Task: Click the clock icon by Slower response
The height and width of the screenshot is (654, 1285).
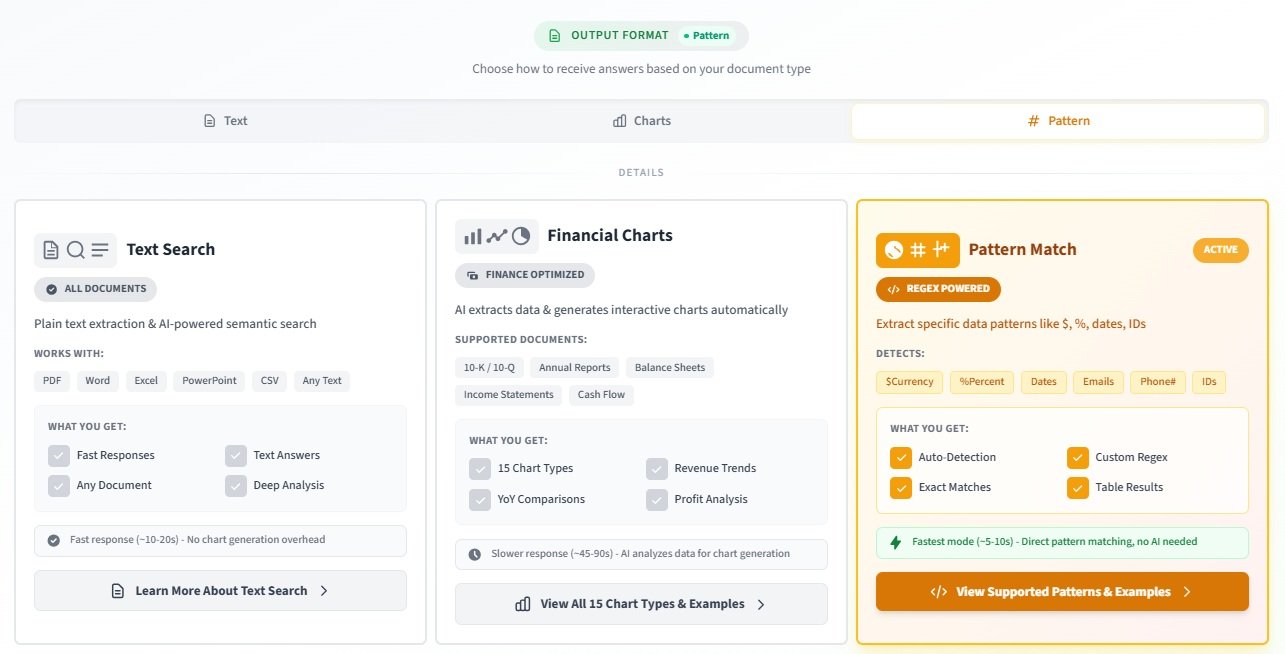Action: [x=474, y=554]
